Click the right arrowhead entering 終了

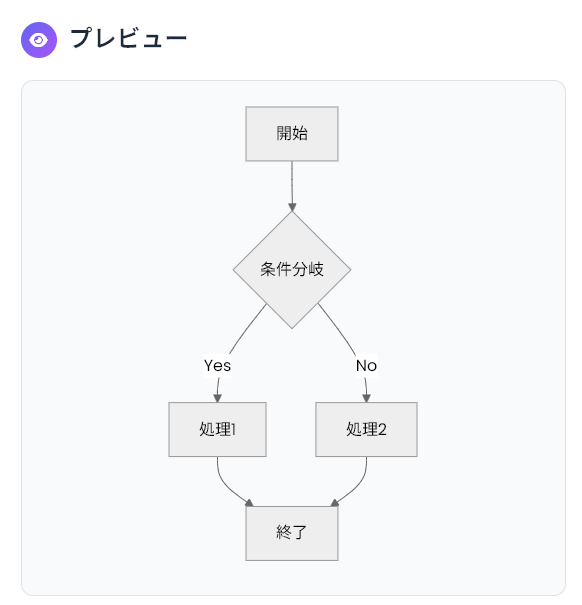pos(335,502)
